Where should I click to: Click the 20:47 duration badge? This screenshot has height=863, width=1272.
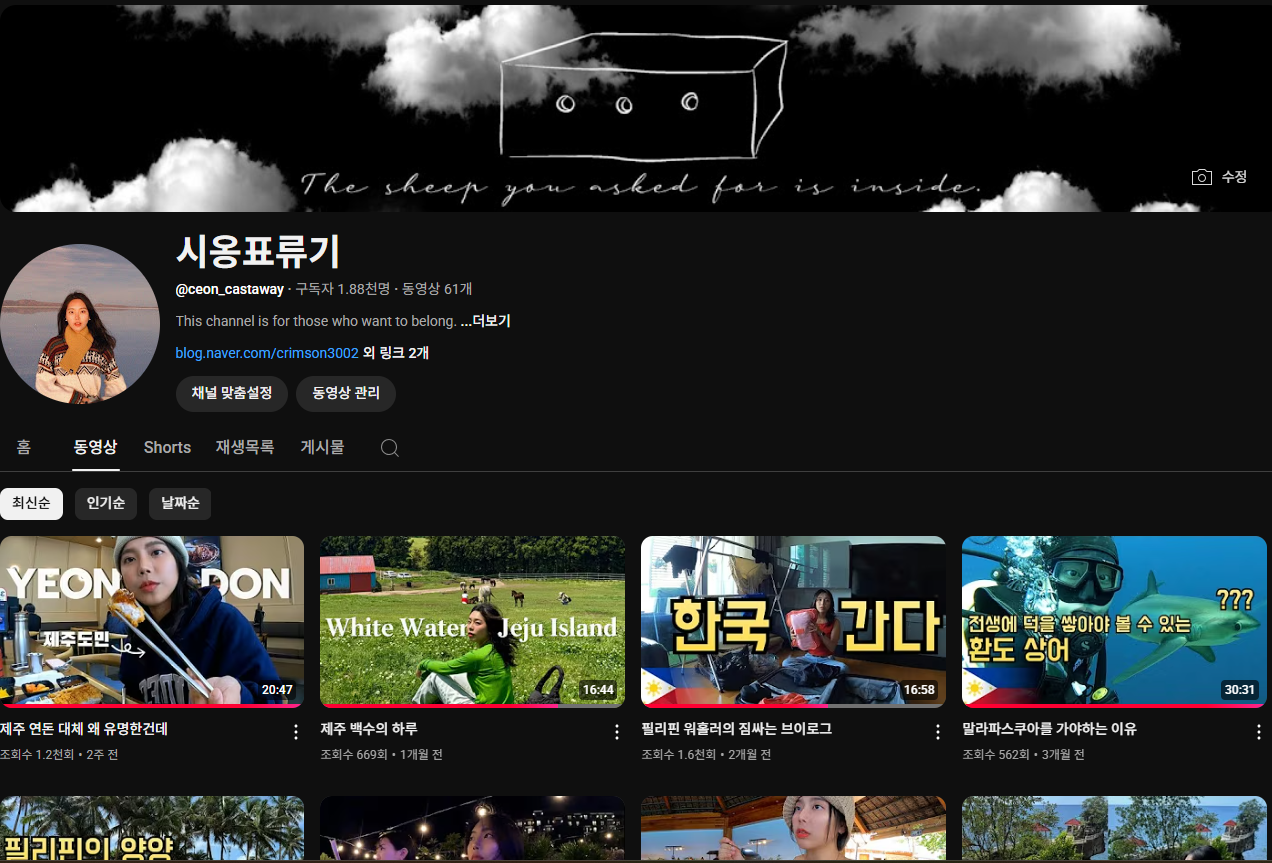[x=277, y=690]
